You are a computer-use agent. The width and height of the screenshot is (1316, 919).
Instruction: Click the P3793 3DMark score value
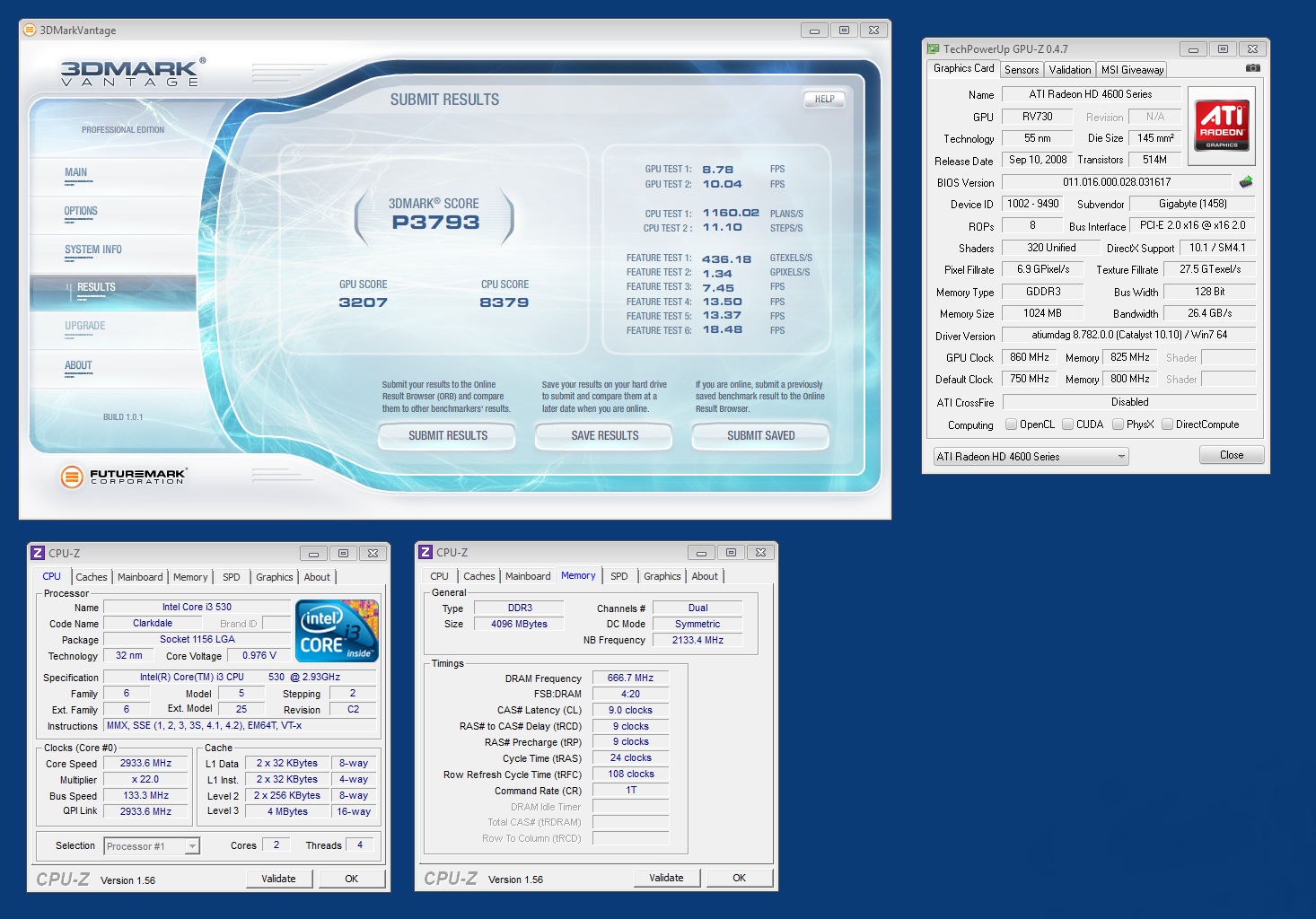[435, 223]
